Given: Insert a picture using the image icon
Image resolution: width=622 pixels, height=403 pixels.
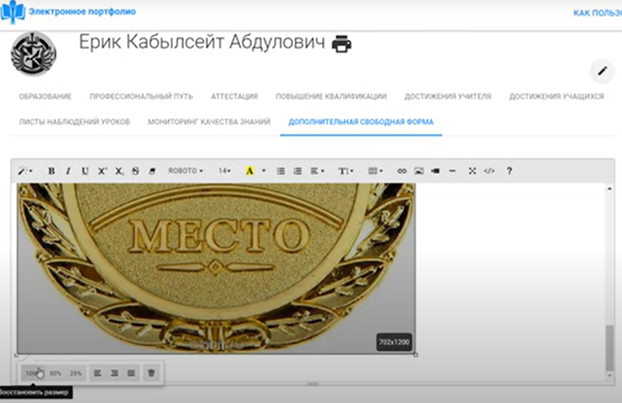Looking at the screenshot, I should tap(419, 171).
